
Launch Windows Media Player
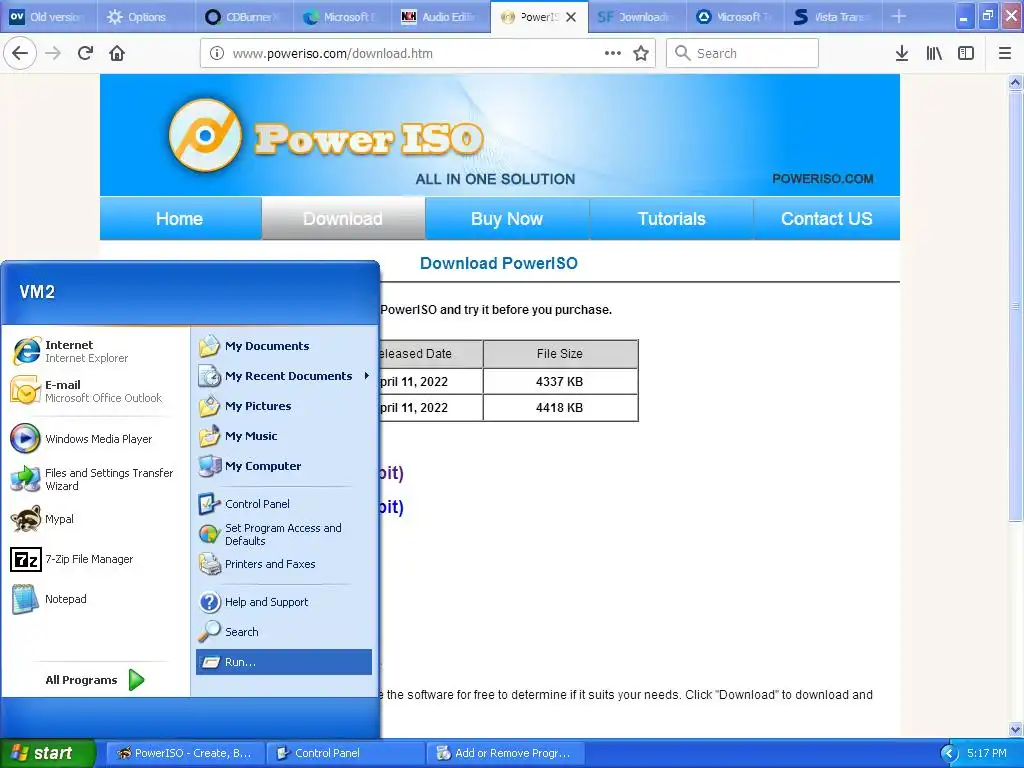(x=95, y=439)
